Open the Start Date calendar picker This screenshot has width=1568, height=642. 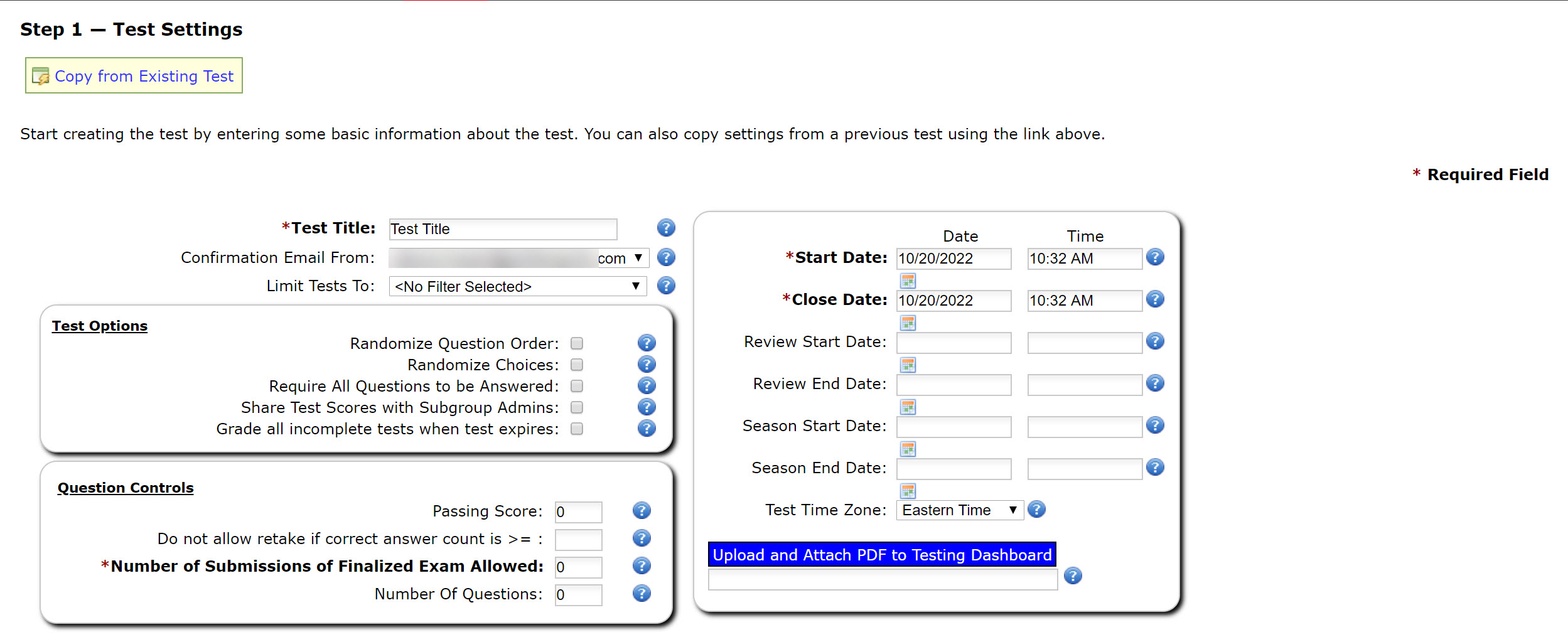[909, 281]
